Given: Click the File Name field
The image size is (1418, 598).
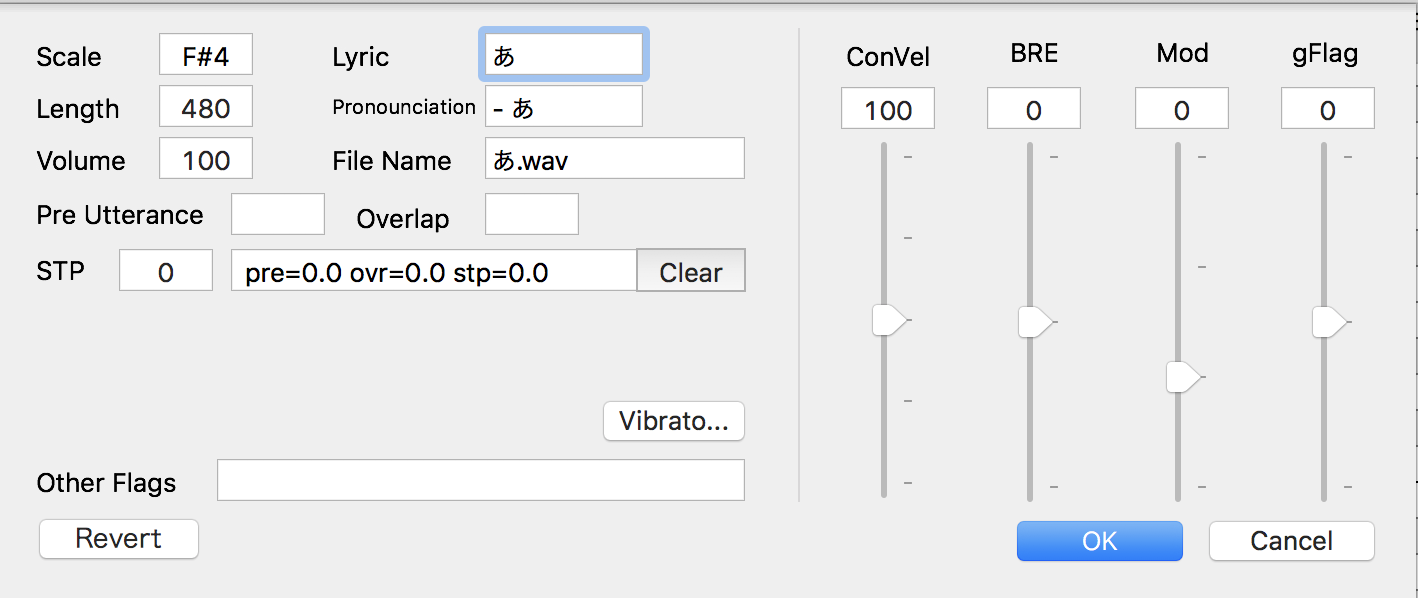Looking at the screenshot, I should (614, 159).
